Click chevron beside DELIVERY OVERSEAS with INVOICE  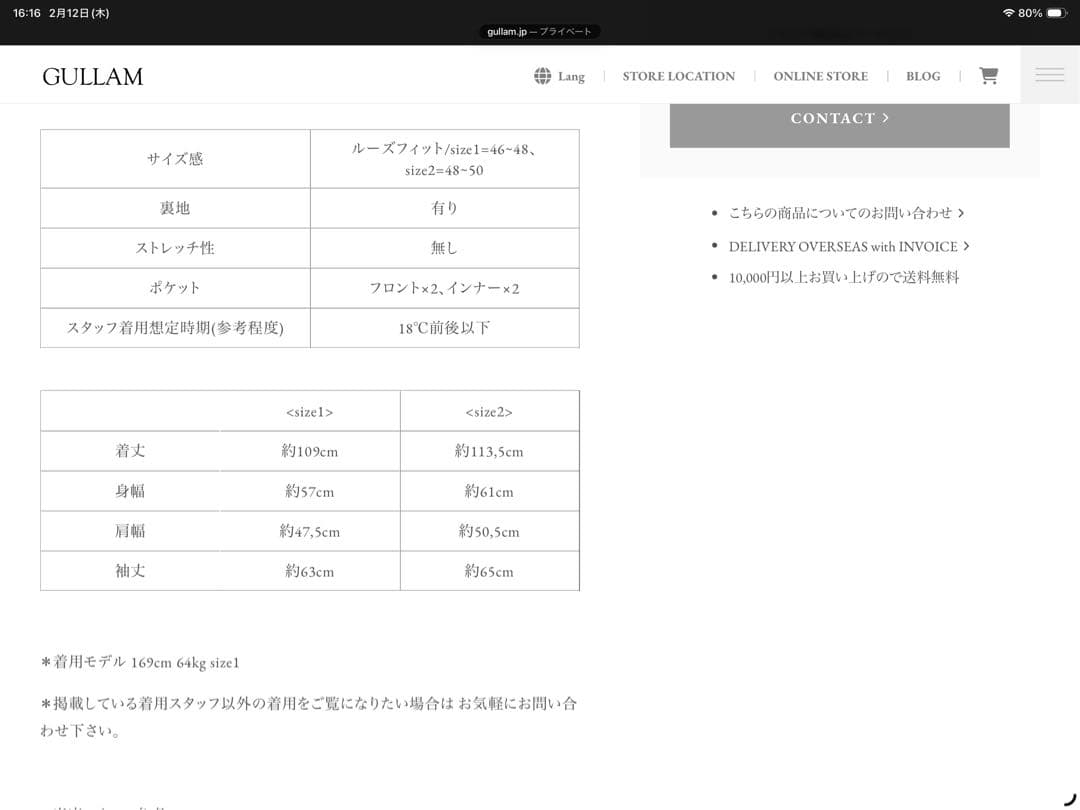pyautogui.click(x=966, y=246)
